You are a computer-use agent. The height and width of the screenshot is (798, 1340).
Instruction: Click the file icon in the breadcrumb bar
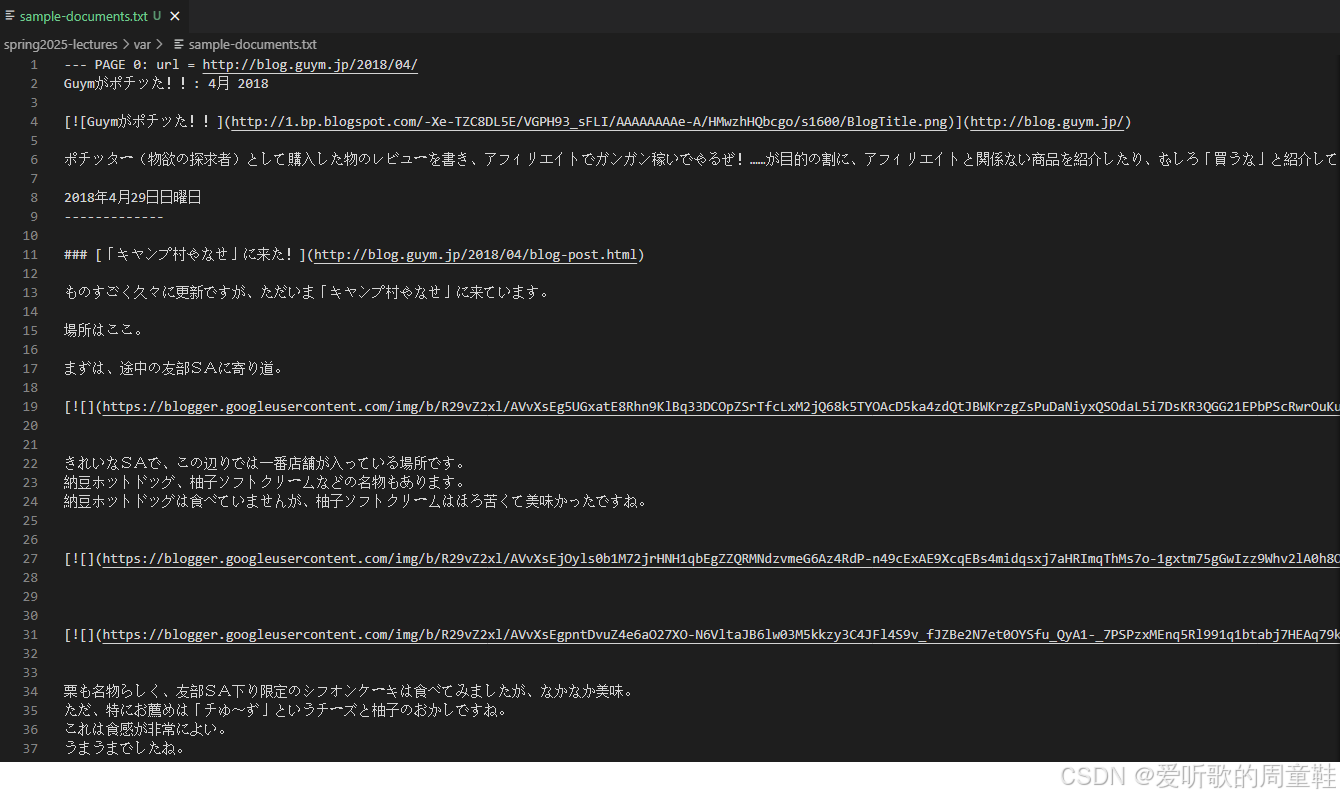178,44
